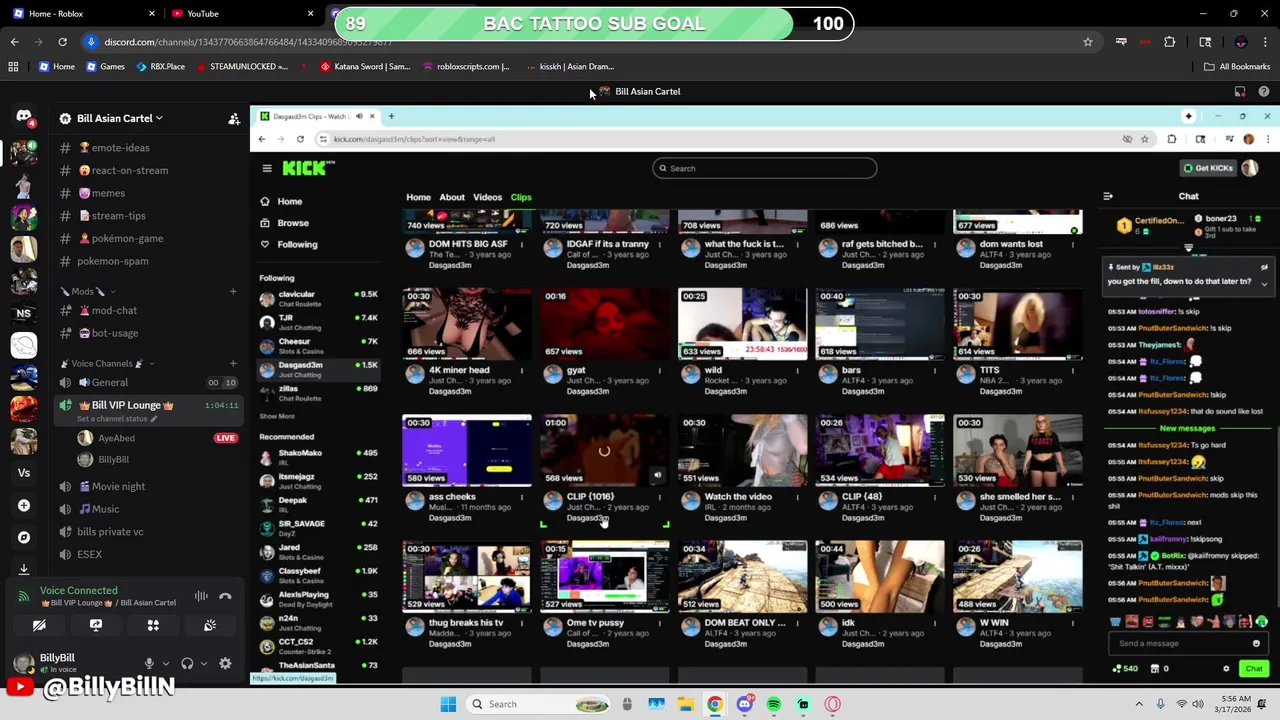Open Spotify from Windows taskbar
This screenshot has height=720, width=1280.
click(x=774, y=704)
